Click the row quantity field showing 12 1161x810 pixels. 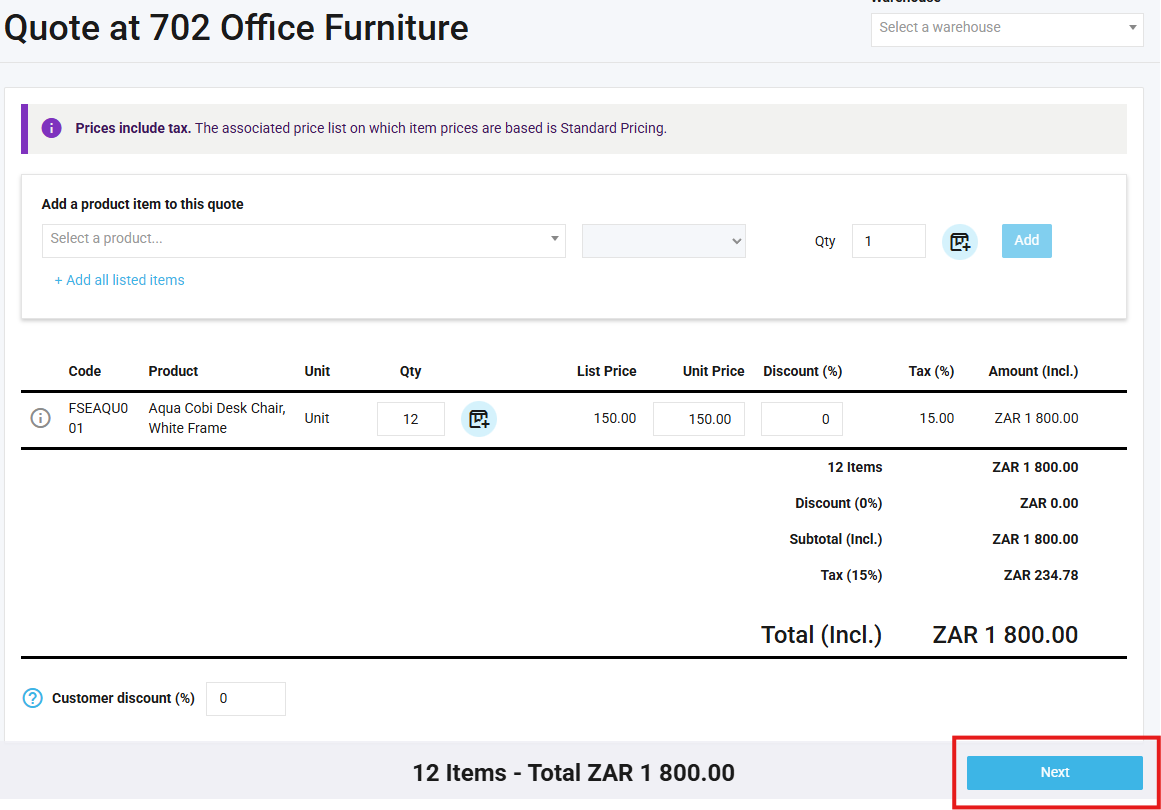coord(410,419)
